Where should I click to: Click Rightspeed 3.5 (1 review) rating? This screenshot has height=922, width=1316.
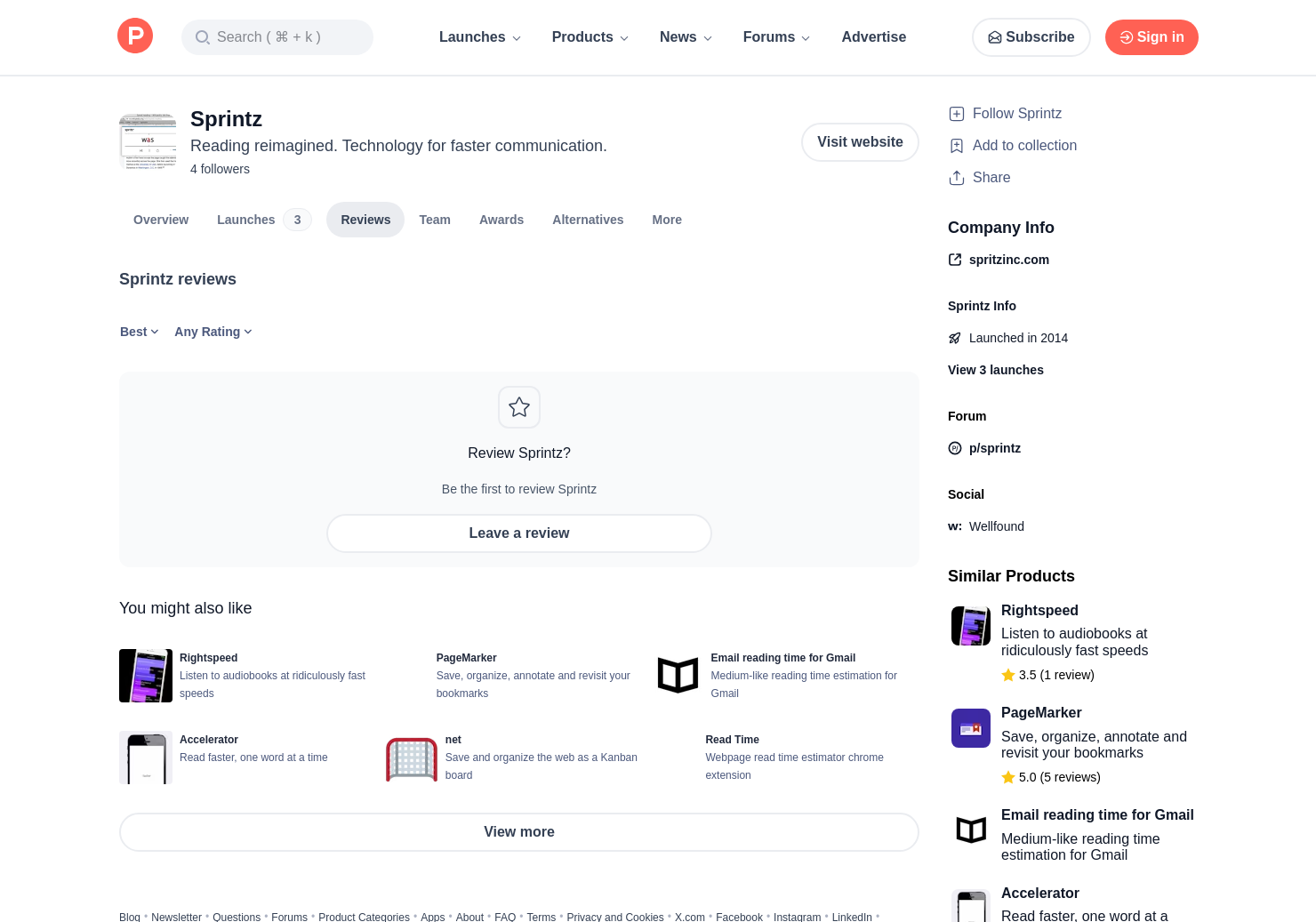click(x=1048, y=675)
